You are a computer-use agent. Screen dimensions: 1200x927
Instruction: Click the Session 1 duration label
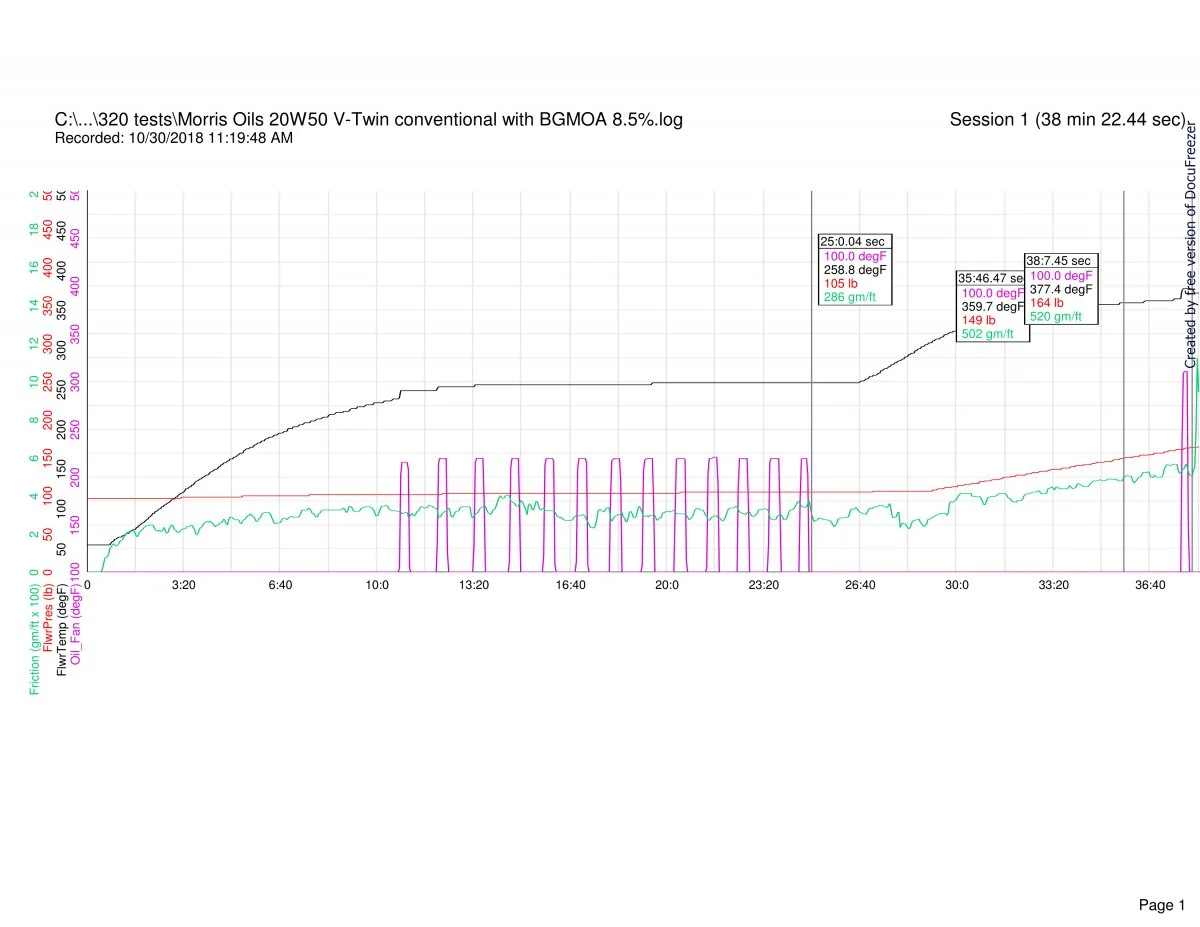click(1066, 120)
